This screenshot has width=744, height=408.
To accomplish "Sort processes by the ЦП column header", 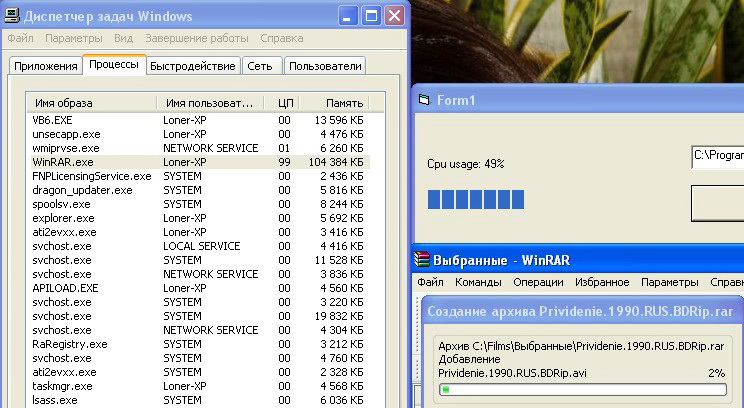I will 281,103.
